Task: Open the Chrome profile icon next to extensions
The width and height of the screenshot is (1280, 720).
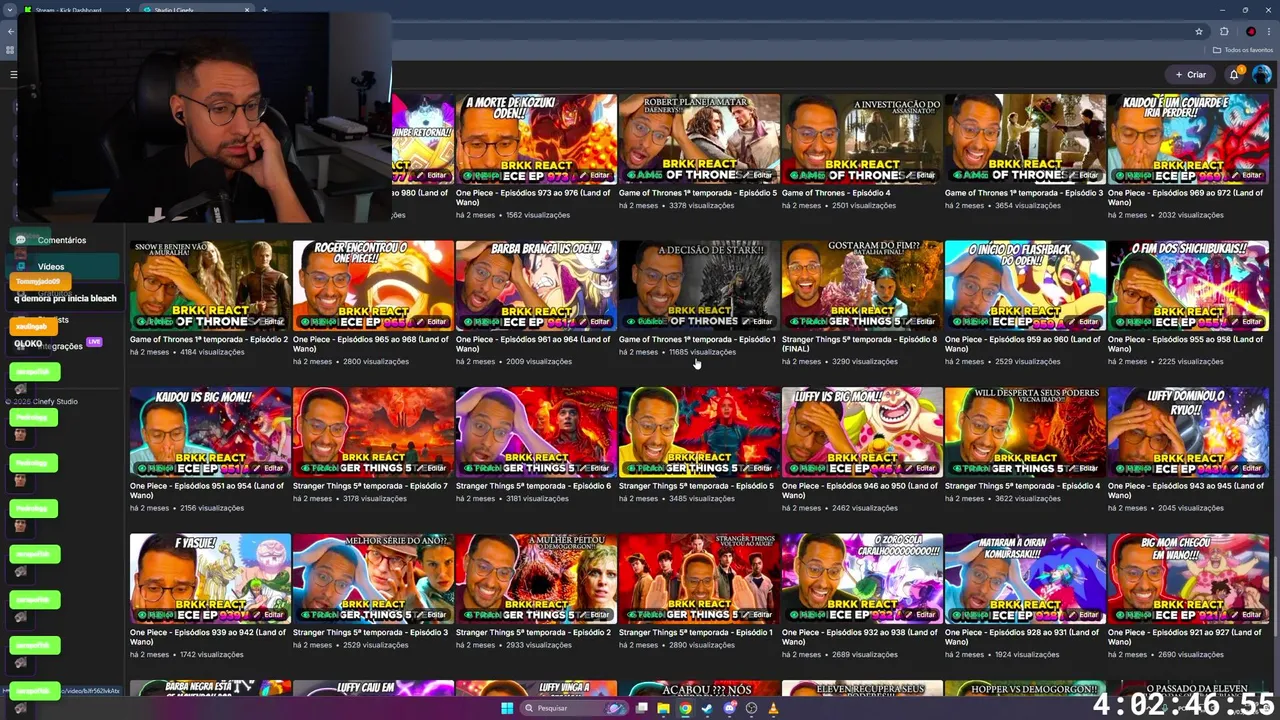Action: (1250, 31)
